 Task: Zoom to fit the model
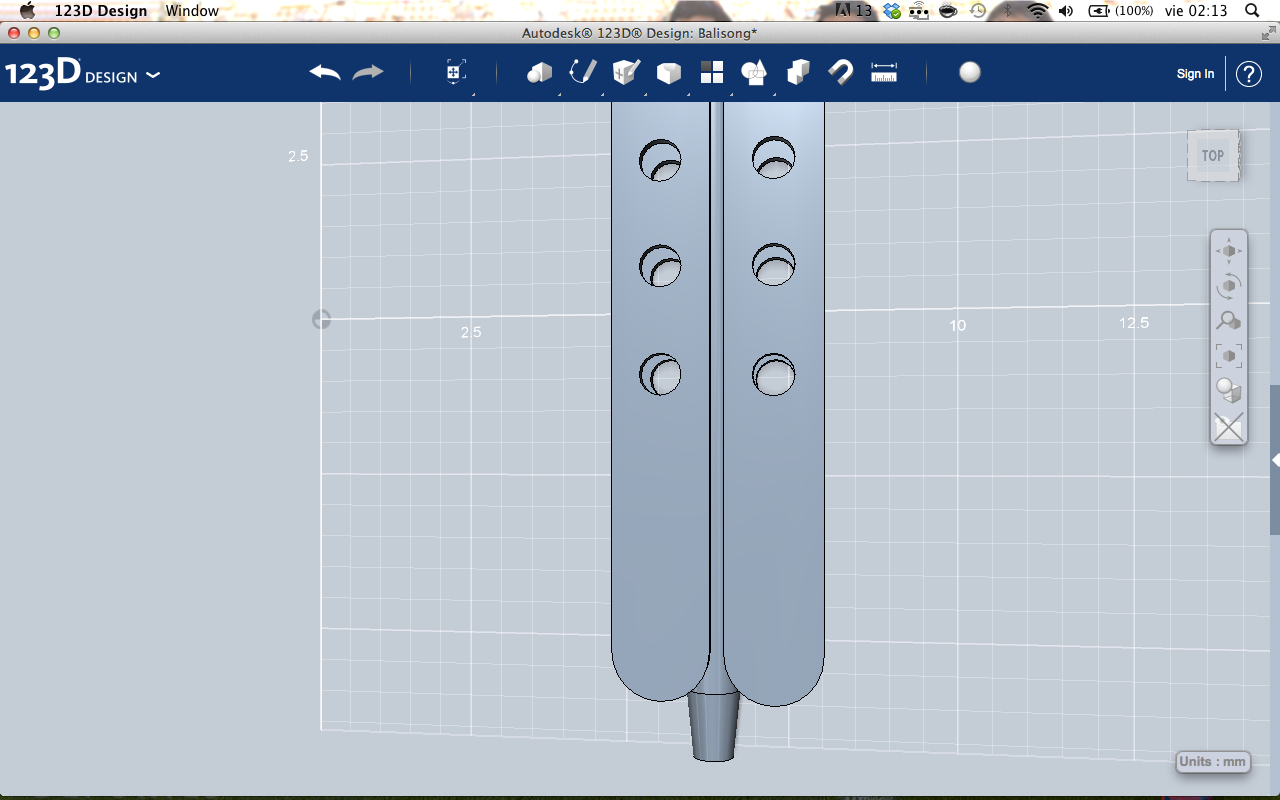[x=1228, y=355]
